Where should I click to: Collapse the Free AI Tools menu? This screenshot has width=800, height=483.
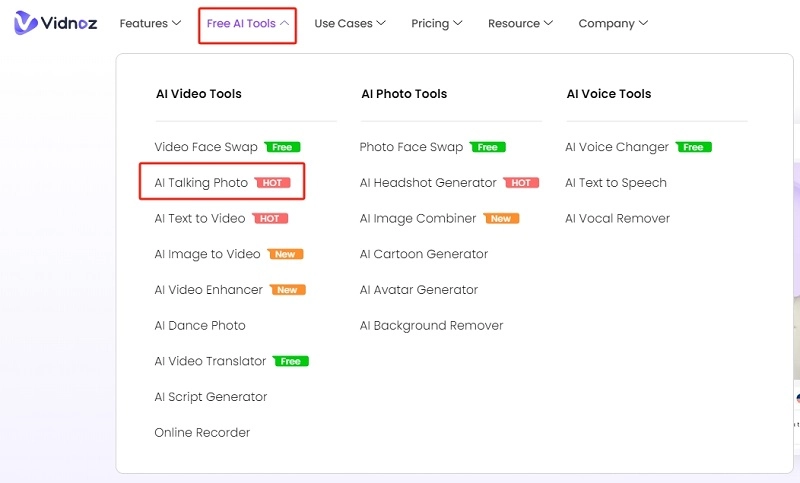(x=248, y=23)
